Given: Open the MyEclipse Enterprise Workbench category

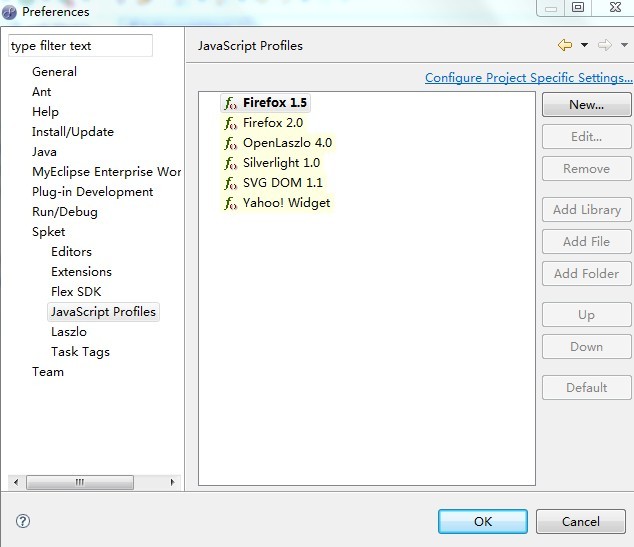Looking at the screenshot, I should 106,172.
